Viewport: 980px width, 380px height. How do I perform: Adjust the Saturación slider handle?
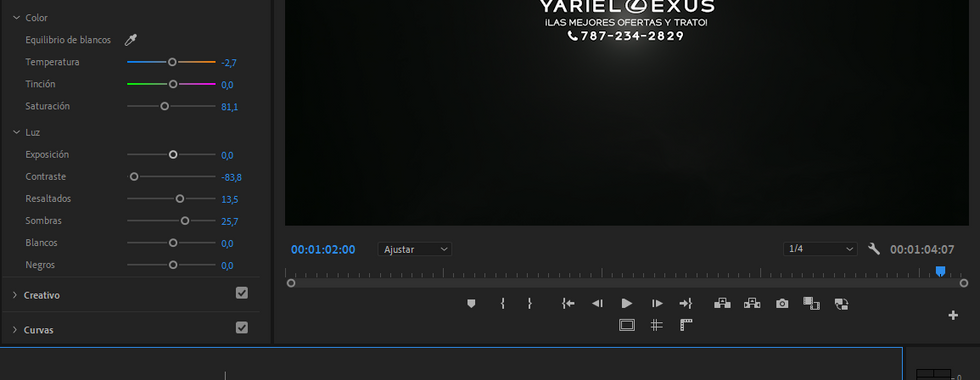(x=164, y=106)
